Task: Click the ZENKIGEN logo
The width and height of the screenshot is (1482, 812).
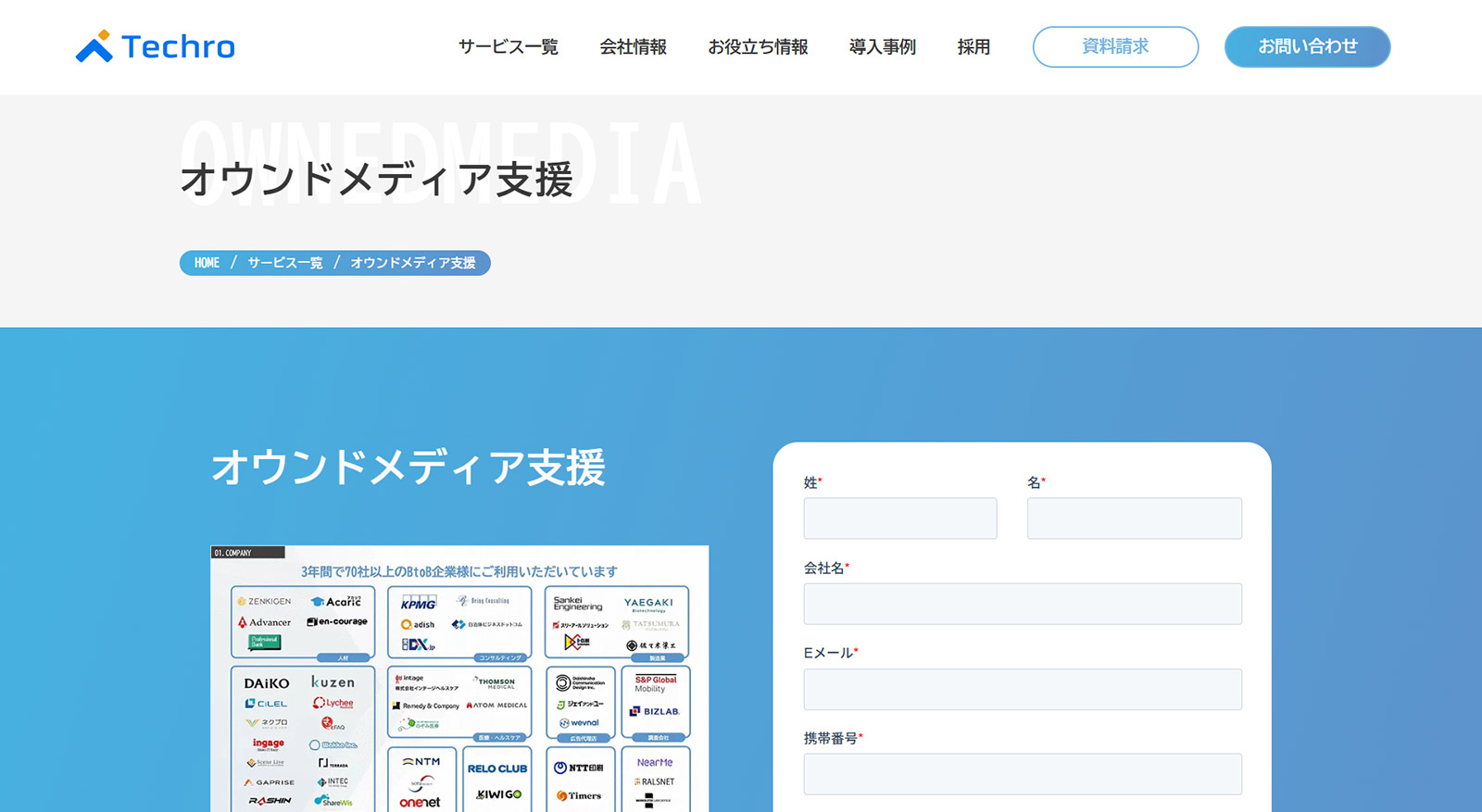Action: click(x=264, y=602)
